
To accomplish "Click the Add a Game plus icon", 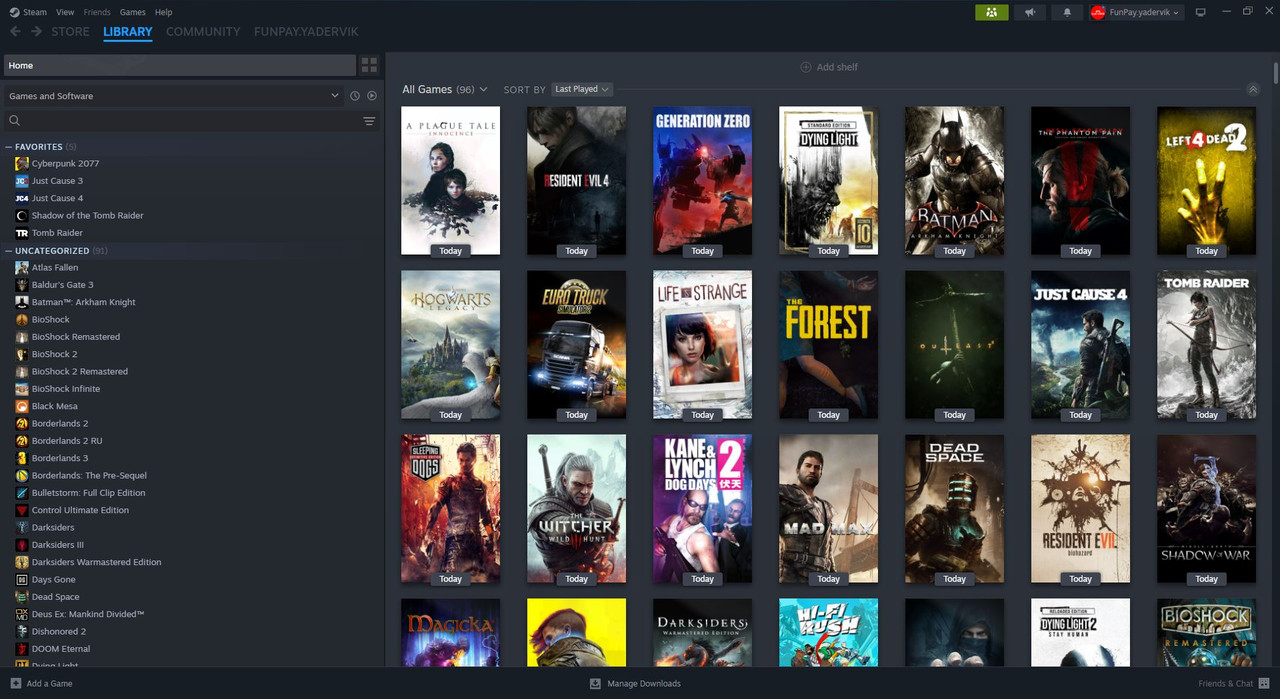I will [x=15, y=683].
